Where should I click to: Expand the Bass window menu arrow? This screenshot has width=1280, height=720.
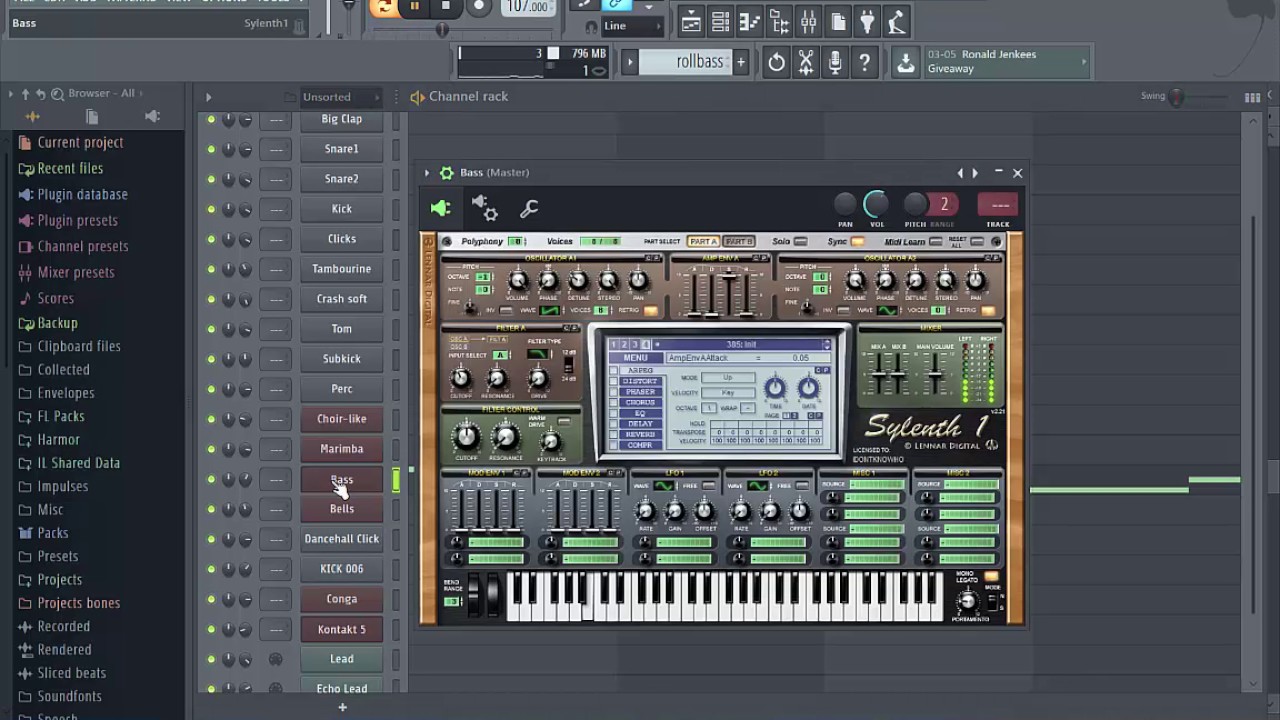[x=427, y=173]
